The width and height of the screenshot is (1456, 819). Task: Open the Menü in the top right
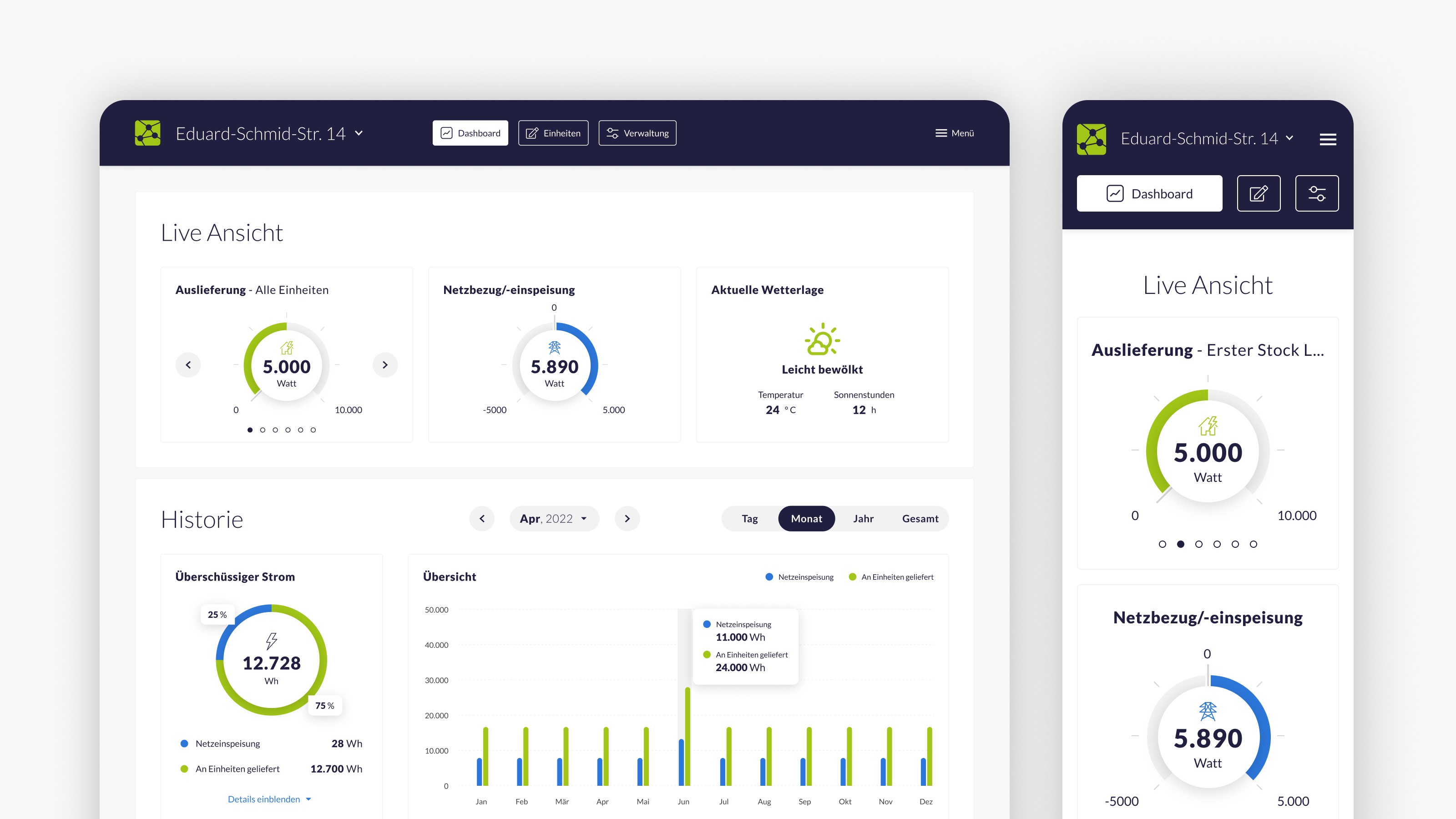pyautogui.click(x=954, y=133)
